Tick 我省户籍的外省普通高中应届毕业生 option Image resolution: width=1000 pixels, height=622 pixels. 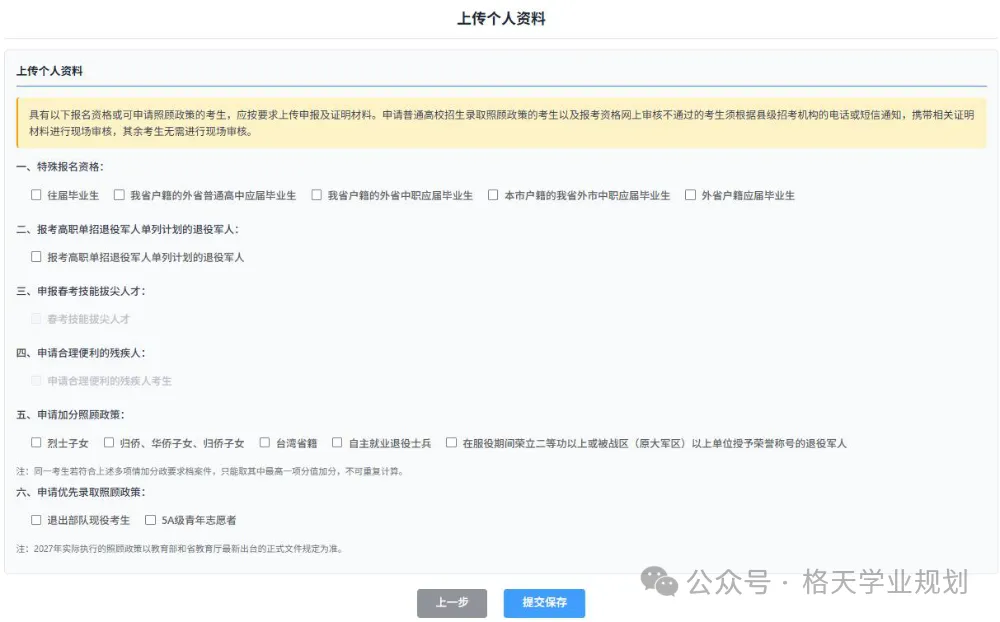(119, 195)
